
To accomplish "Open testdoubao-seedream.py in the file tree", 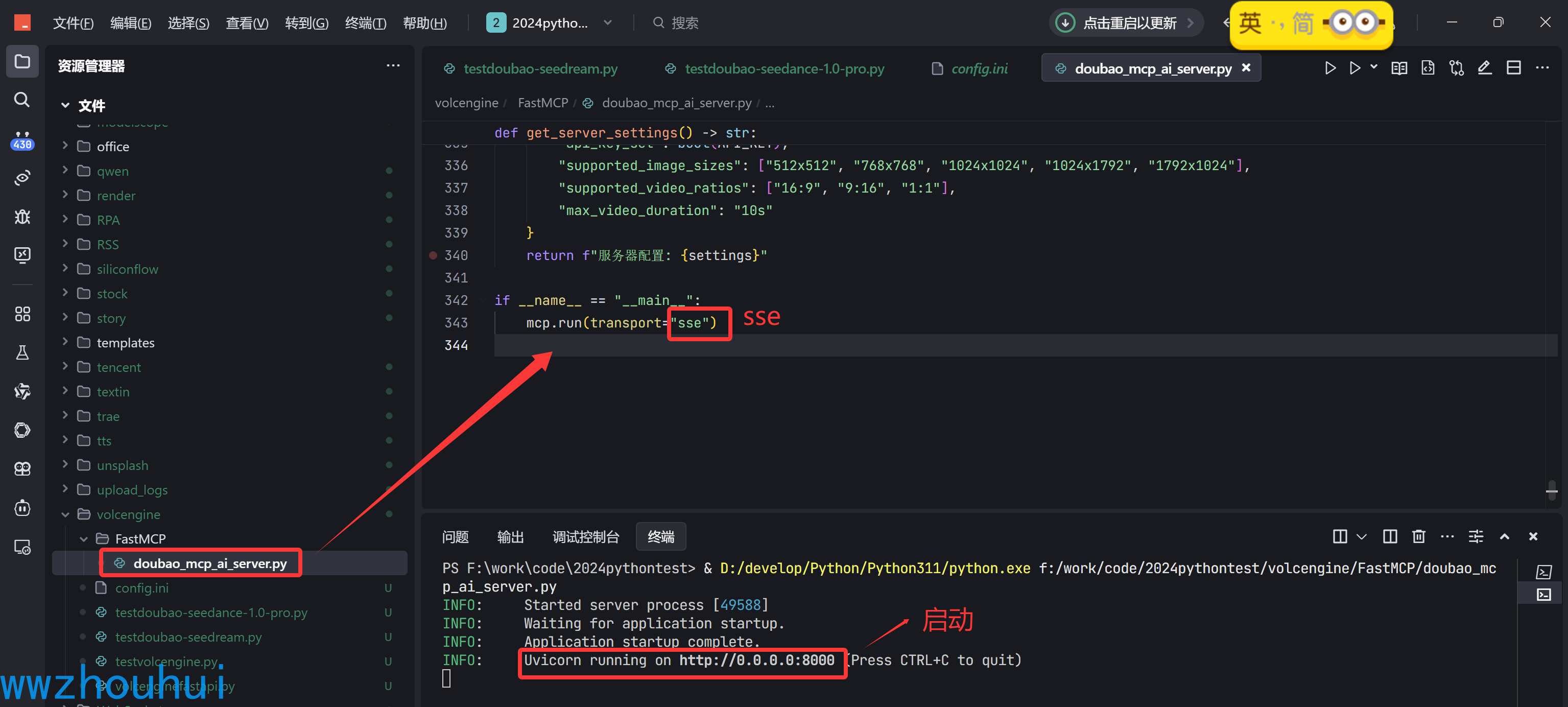I will 229,637.
